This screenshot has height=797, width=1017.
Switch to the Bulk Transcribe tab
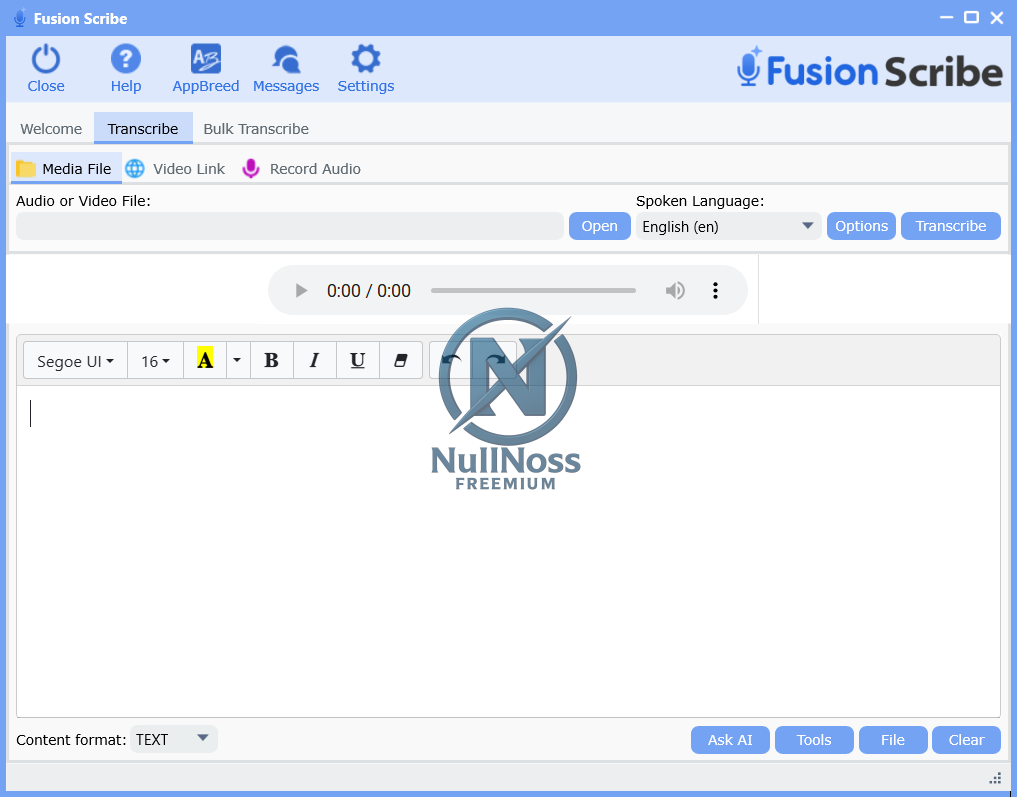point(256,129)
